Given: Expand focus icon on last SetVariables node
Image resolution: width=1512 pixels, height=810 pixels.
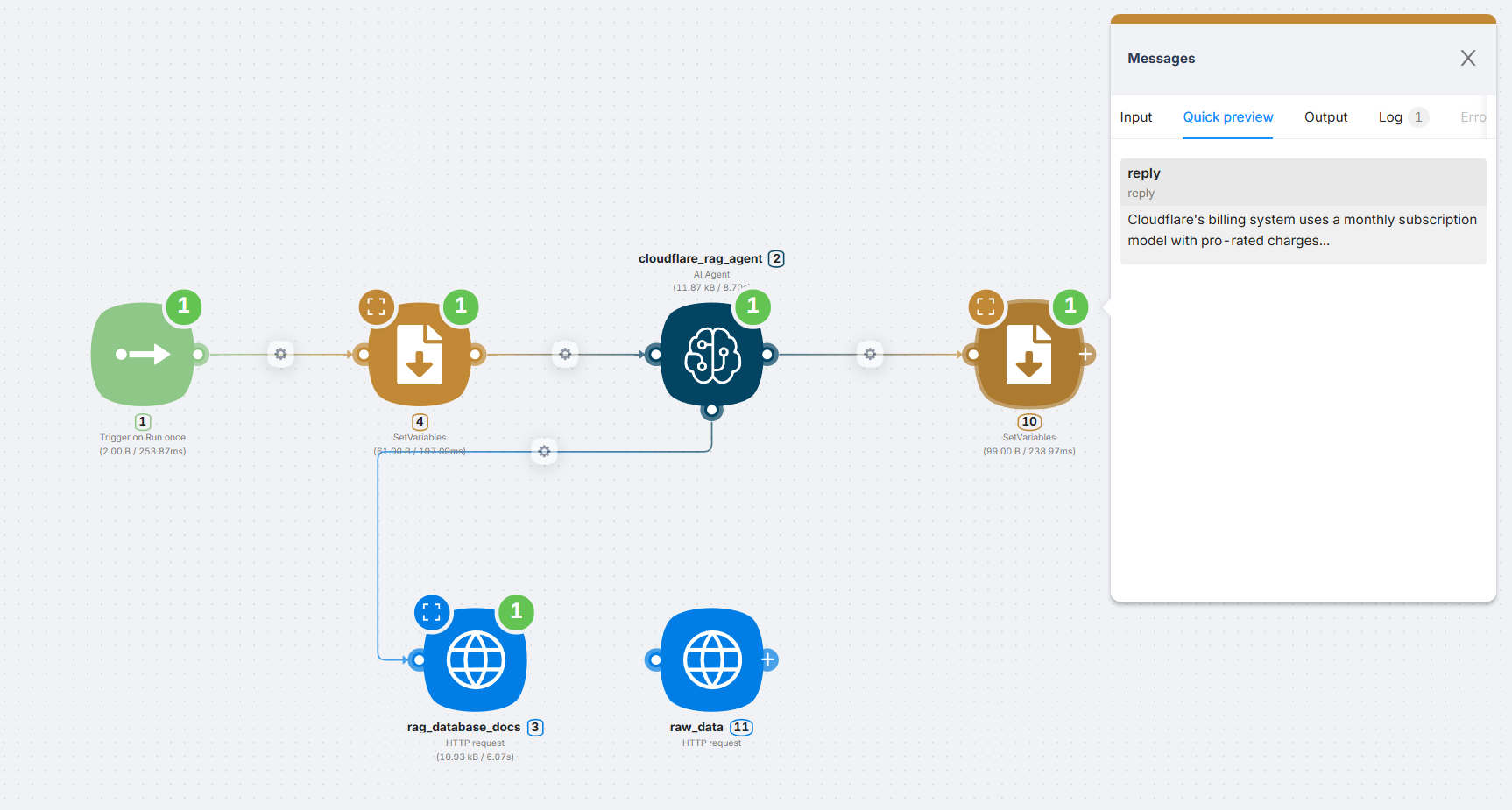Looking at the screenshot, I should (986, 307).
